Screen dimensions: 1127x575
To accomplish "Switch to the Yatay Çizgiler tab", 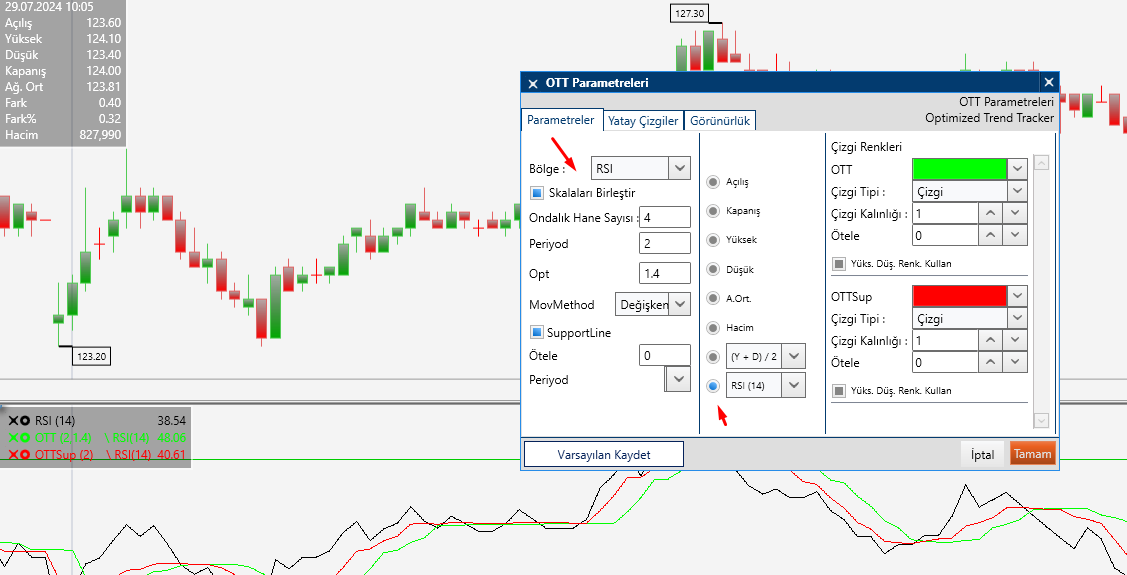I will pos(643,121).
